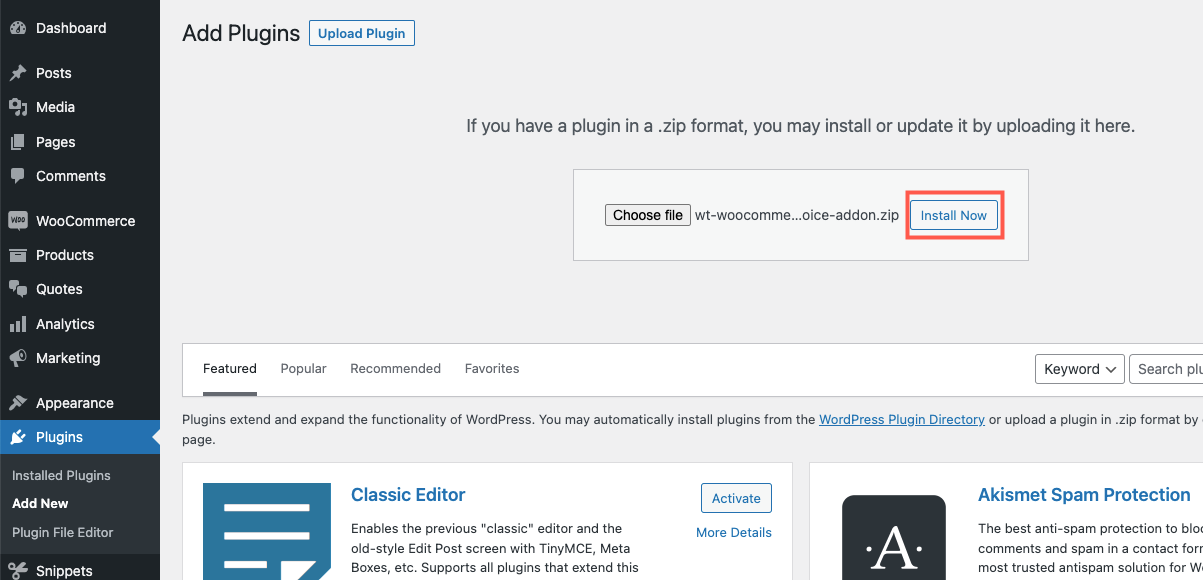
Task: Open the Keyword search type dropdown
Action: tap(1080, 369)
